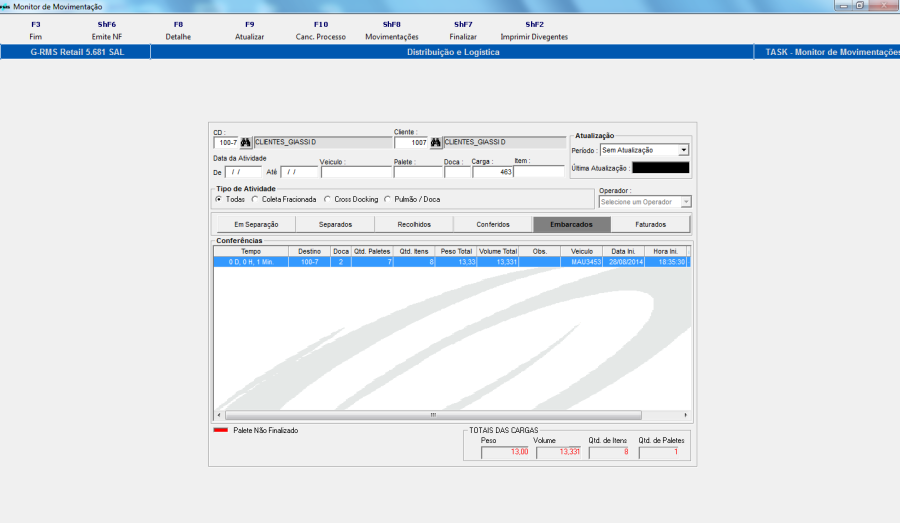This screenshot has width=900, height=523.
Task: Click the Destino column header
Action: [309, 251]
